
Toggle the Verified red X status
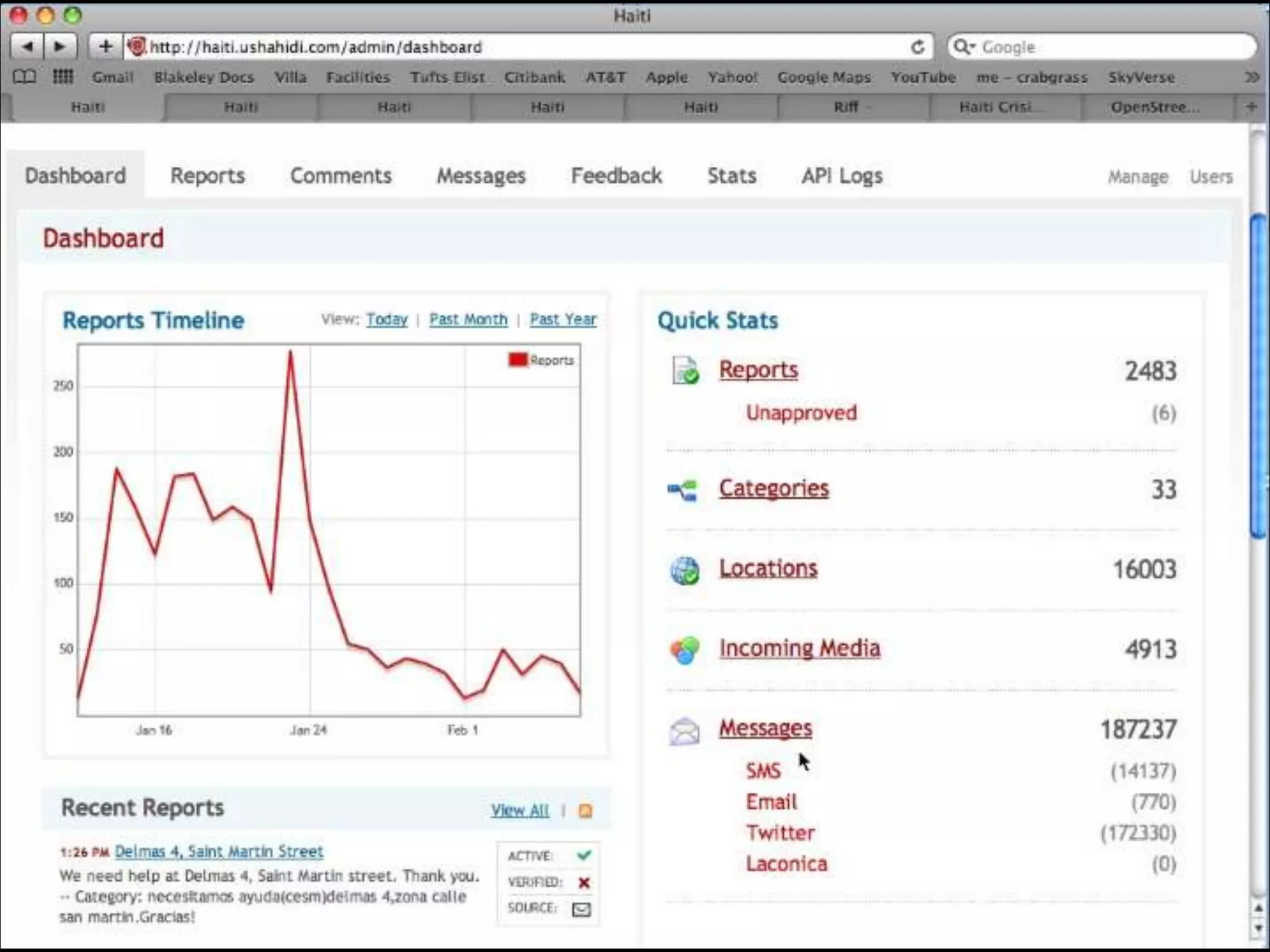pyautogui.click(x=584, y=883)
